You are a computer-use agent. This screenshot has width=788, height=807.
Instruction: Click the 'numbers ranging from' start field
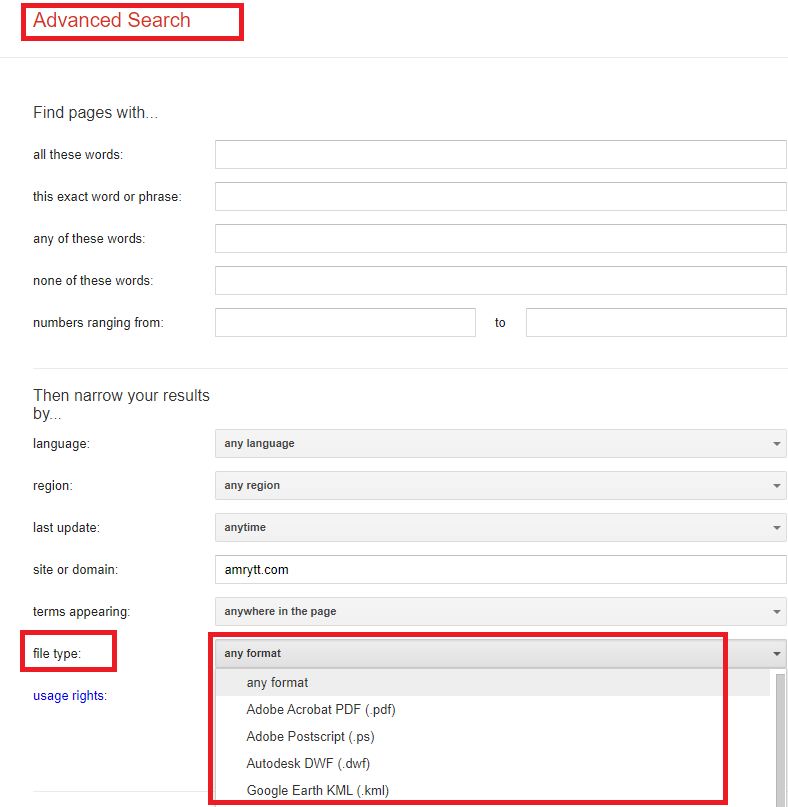coord(345,323)
